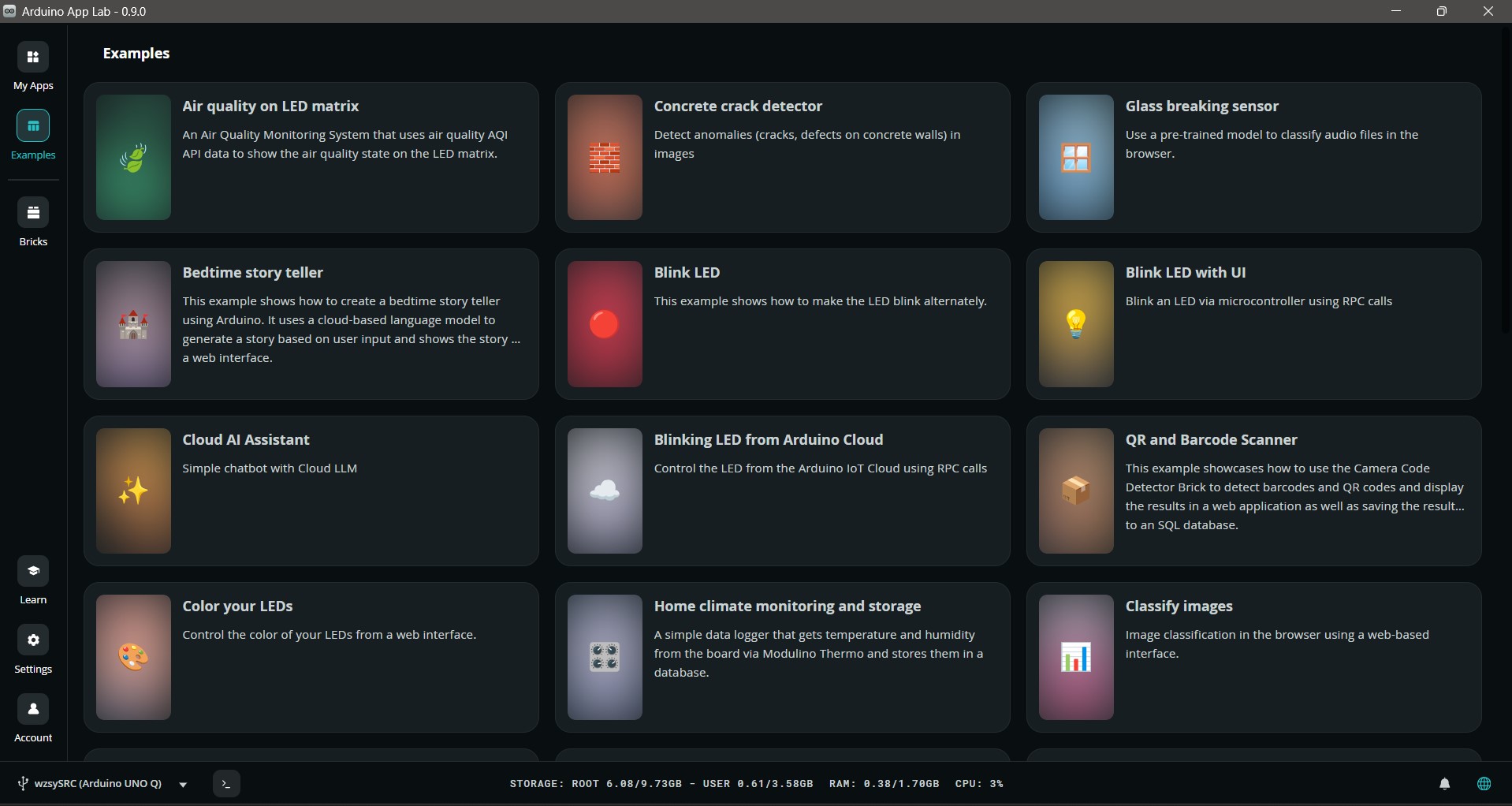1512x806 pixels.
Task: Click 'Image classification in the browser' description
Action: coord(1277,644)
